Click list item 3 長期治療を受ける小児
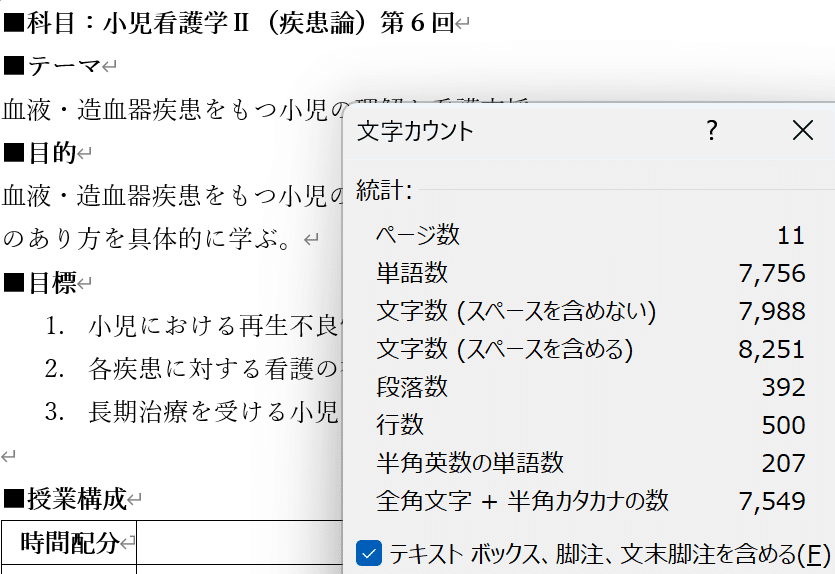This screenshot has width=835, height=574. [x=200, y=412]
